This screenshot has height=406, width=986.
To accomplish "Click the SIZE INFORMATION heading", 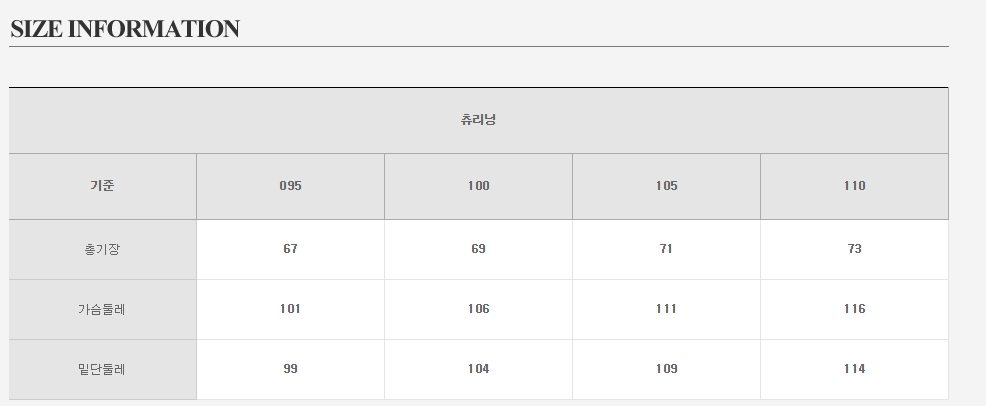I will [125, 29].
